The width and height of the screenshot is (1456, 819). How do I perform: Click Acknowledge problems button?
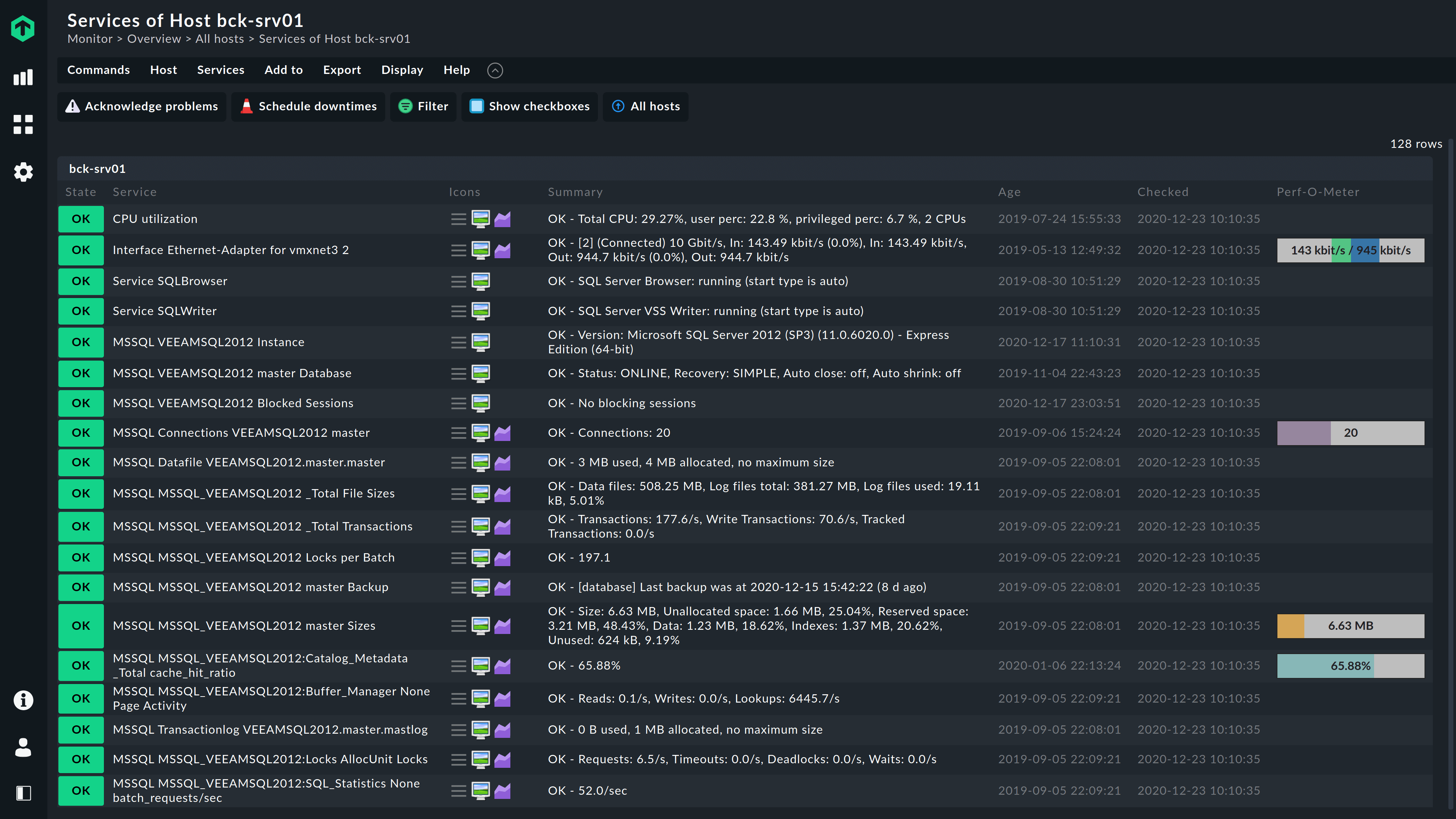pyautogui.click(x=142, y=106)
